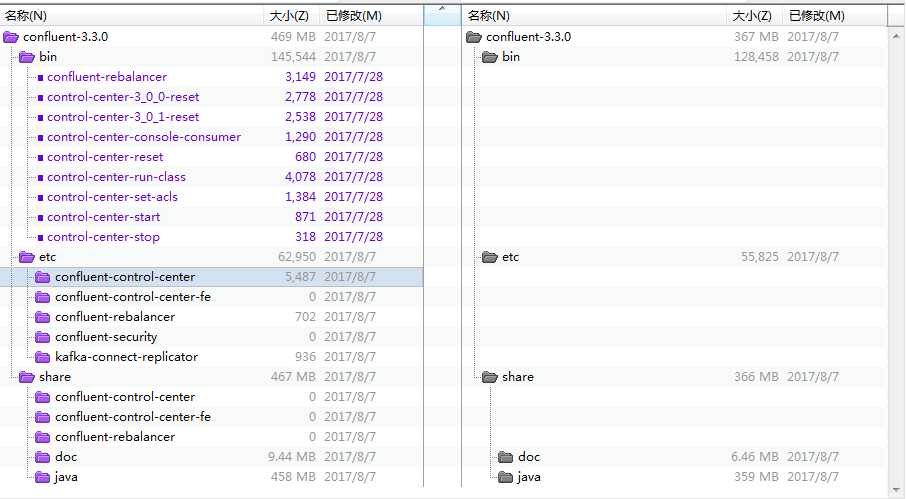This screenshot has height=499, width=906.
Task: Select the control-center-run-class file name
Action: click(117, 177)
